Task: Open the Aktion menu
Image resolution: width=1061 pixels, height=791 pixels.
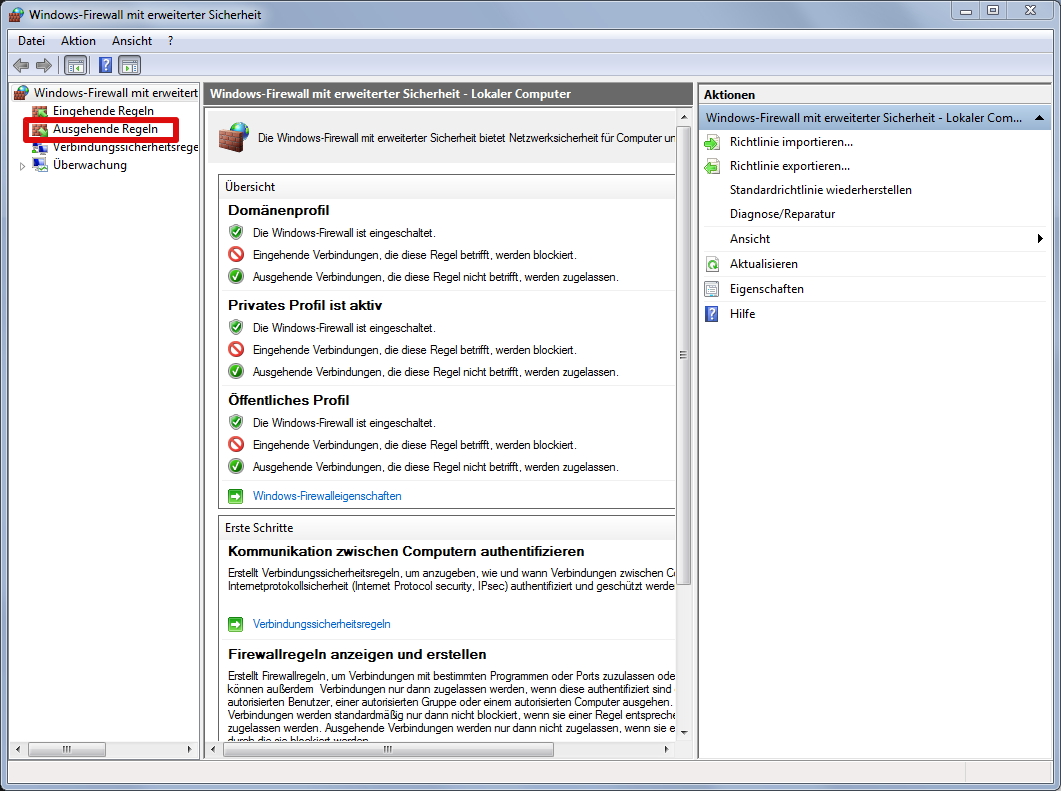Action: point(78,41)
